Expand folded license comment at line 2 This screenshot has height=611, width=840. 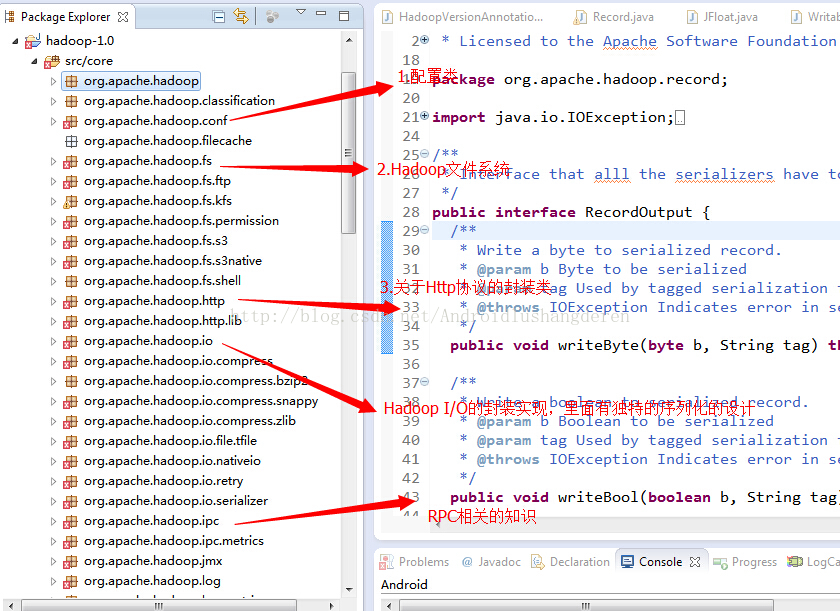pyautogui.click(x=425, y=39)
